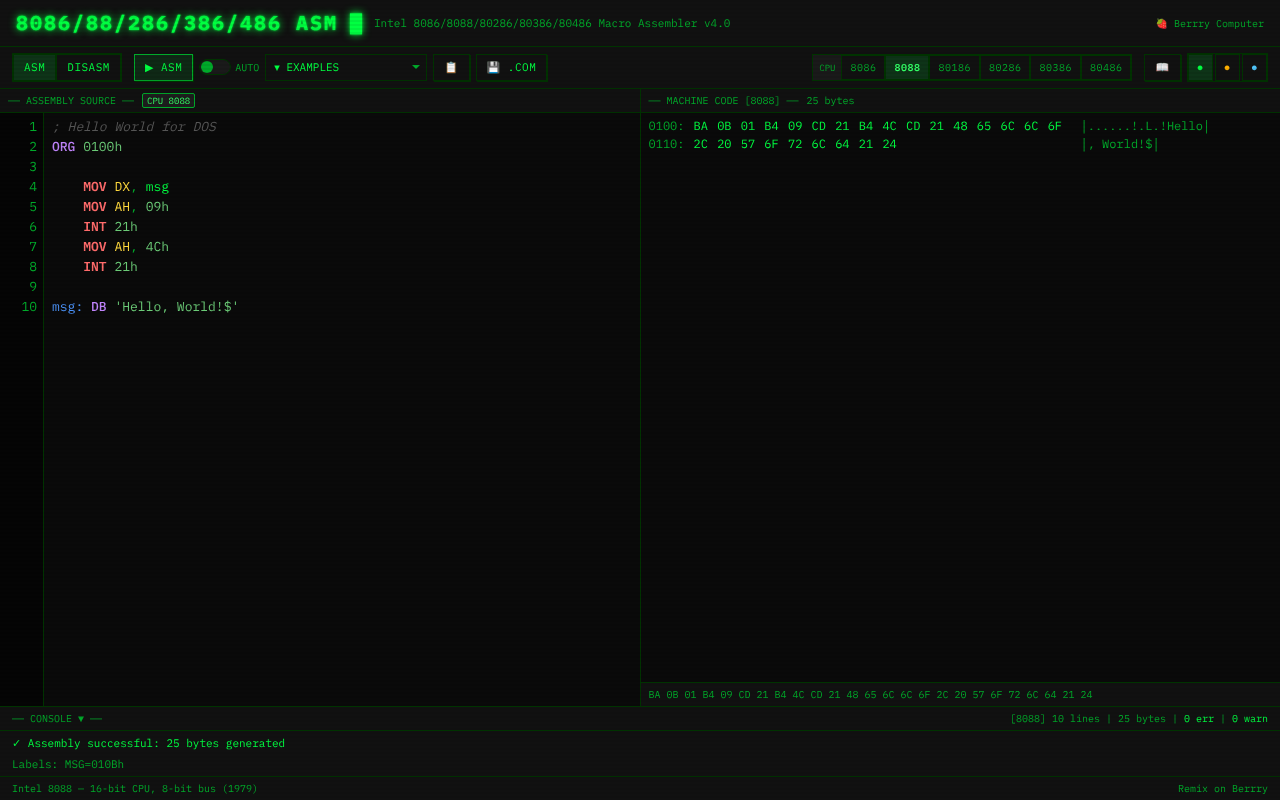Image resolution: width=1280 pixels, height=800 pixels.
Task: Click the flat hex byte string below the dump
Action: (870, 695)
